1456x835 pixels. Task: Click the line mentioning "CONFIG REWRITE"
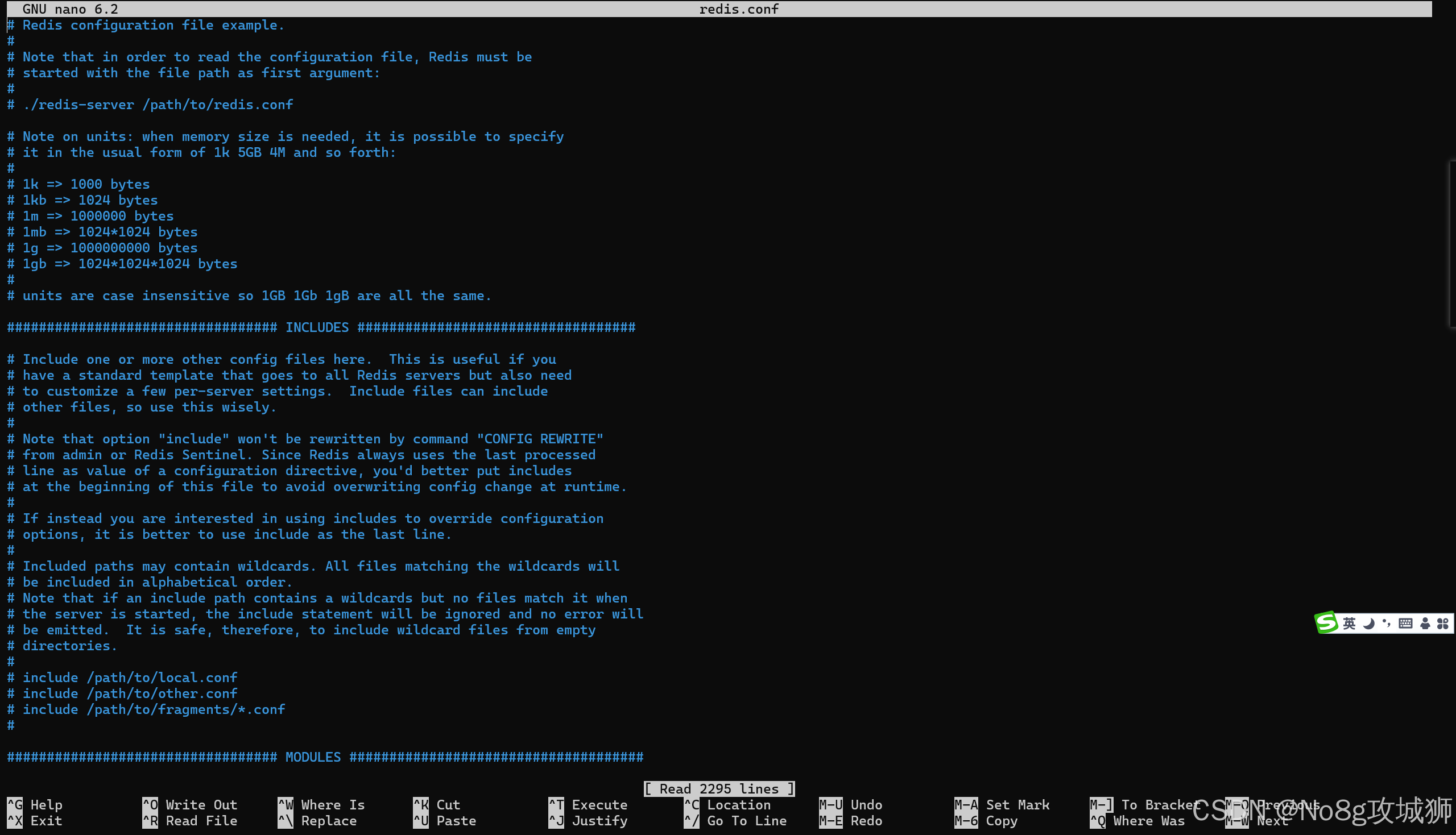click(x=305, y=439)
